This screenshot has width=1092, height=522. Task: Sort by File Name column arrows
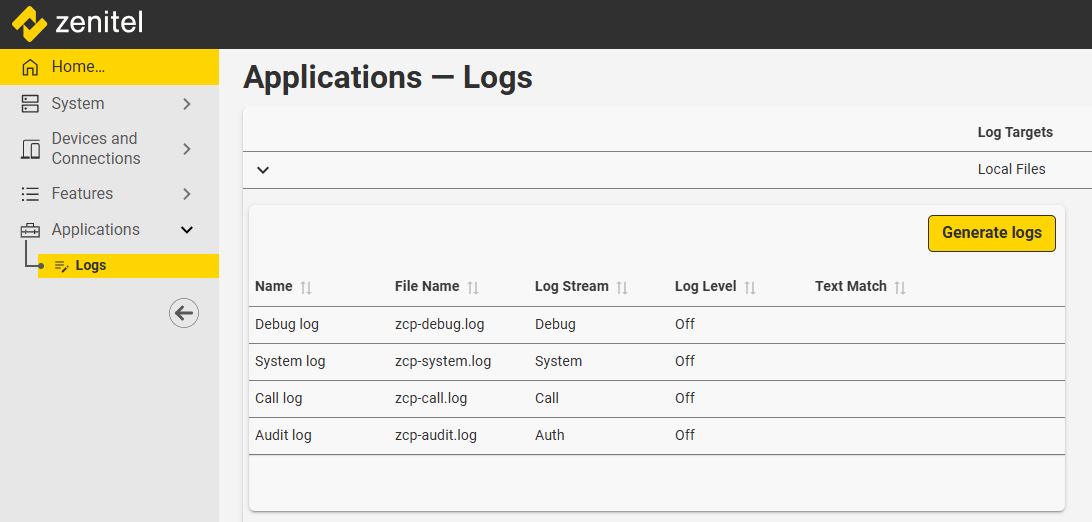(x=473, y=287)
